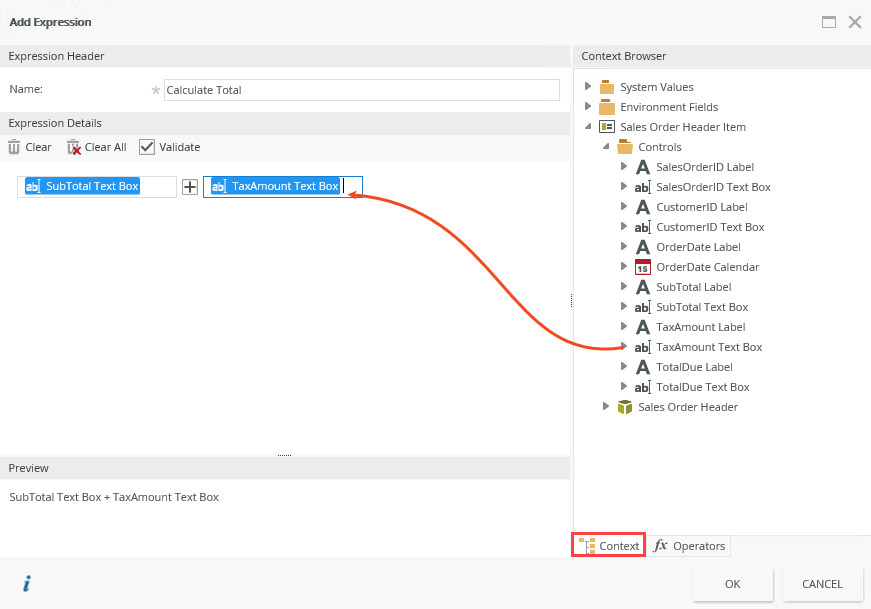Collapse the Controls folder
871x609 pixels.
(606, 147)
